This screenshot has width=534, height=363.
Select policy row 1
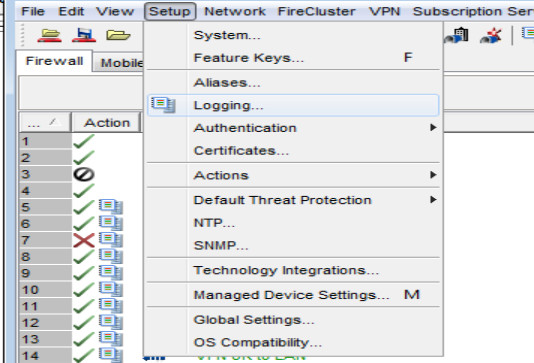[45, 141]
